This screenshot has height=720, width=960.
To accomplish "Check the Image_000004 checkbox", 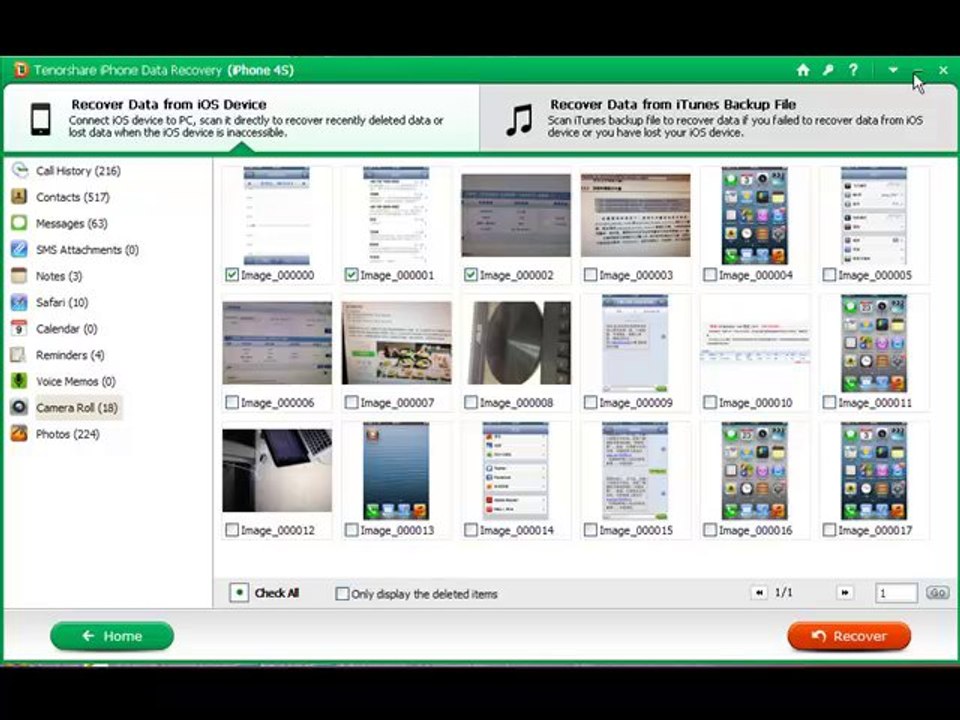I will [x=710, y=275].
